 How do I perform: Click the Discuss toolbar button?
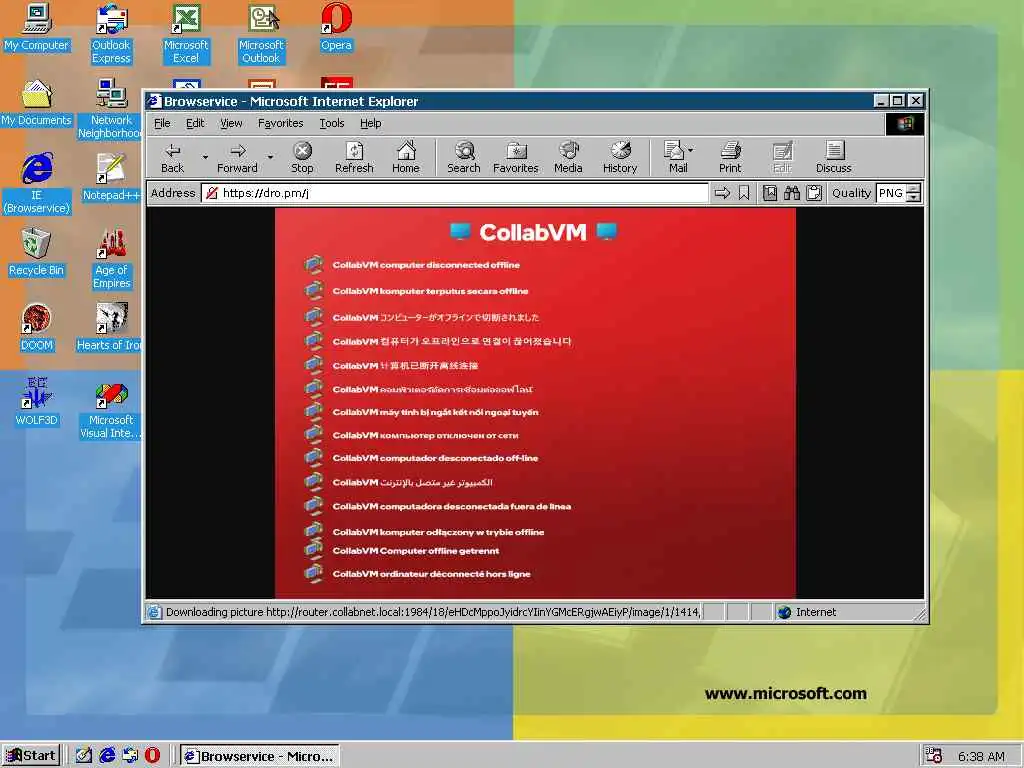pos(833,158)
